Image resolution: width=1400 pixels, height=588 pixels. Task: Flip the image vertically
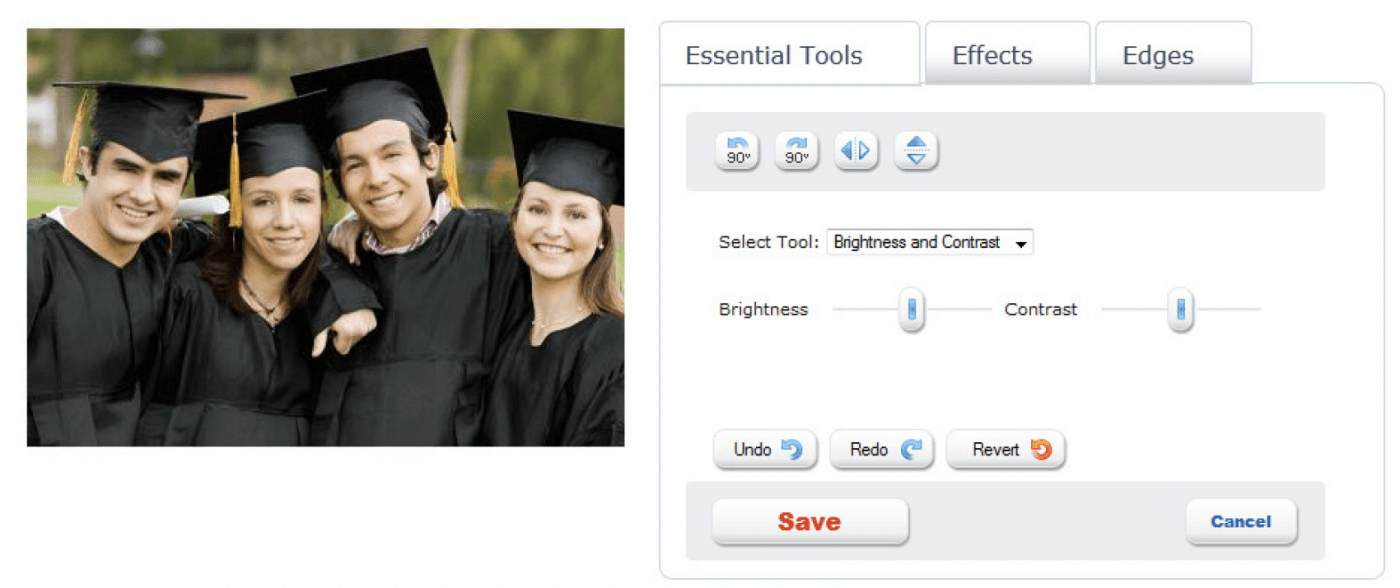click(x=916, y=151)
